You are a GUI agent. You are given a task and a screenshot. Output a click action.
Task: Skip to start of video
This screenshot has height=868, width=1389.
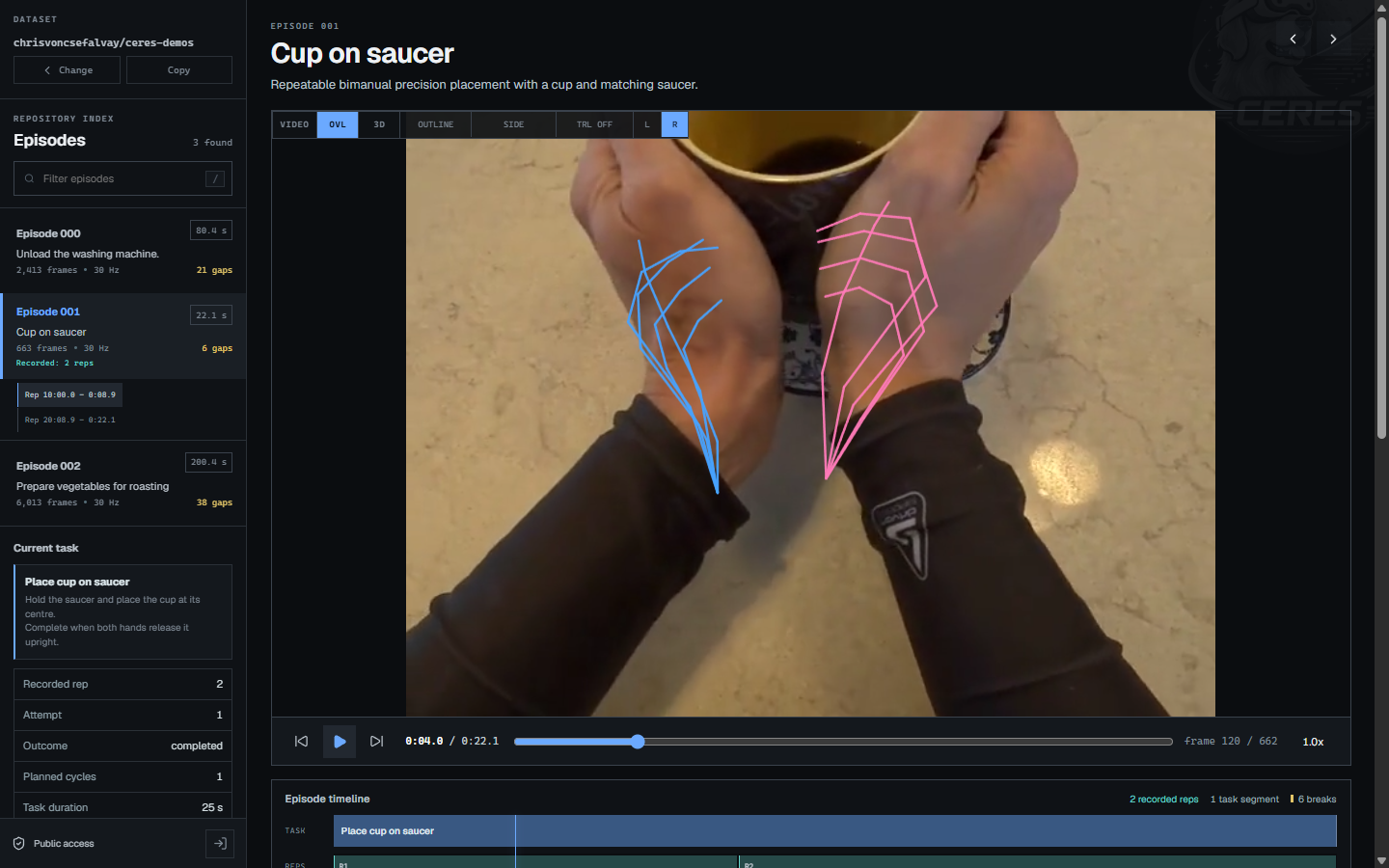301,742
